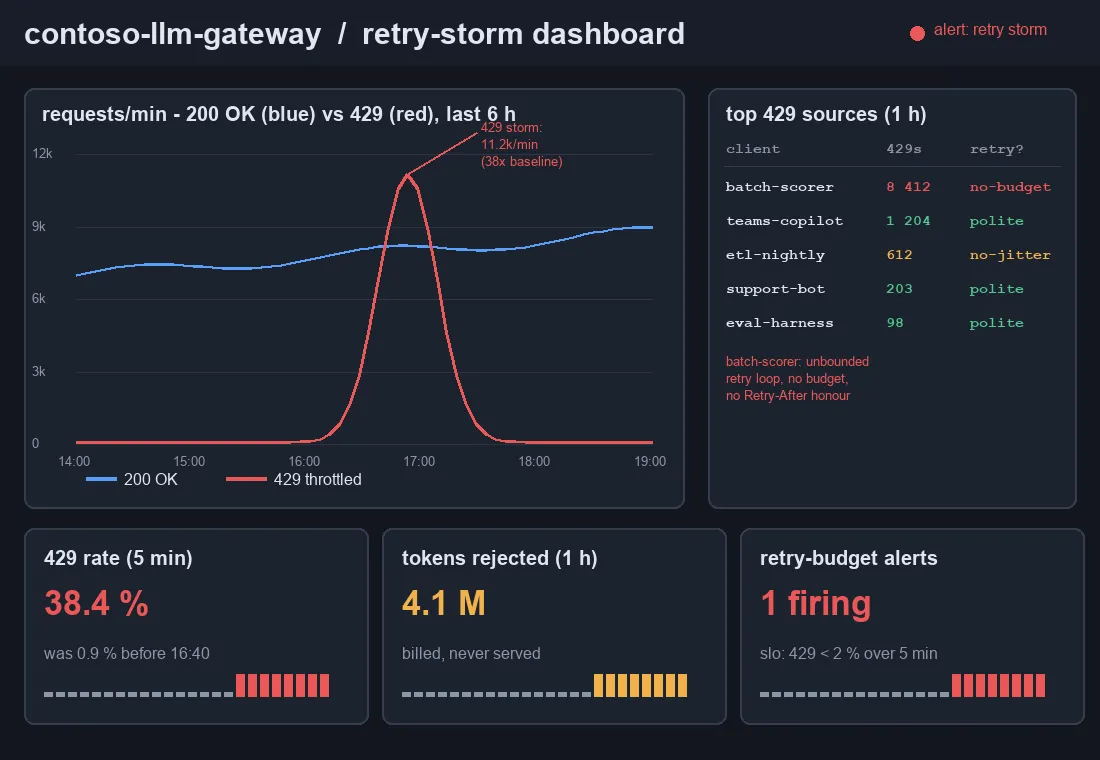Click the '203' count for support-bot
Image resolution: width=1100 pixels, height=760 pixels.
pos(899,289)
